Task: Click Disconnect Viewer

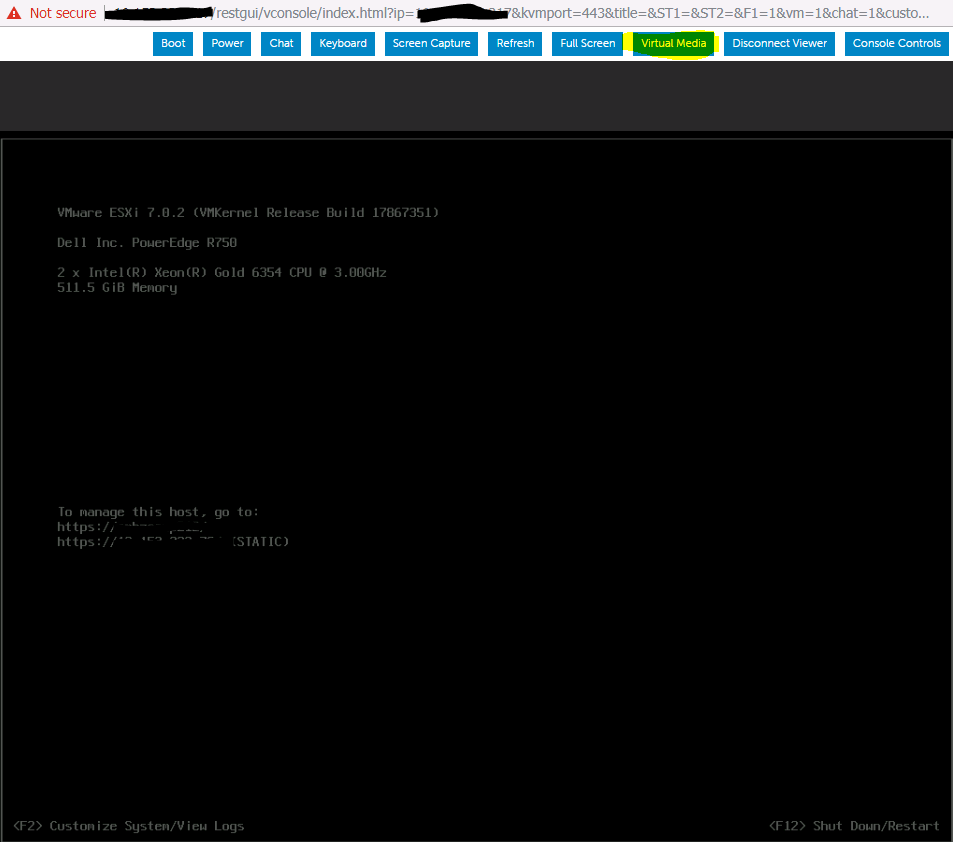Action: (779, 43)
